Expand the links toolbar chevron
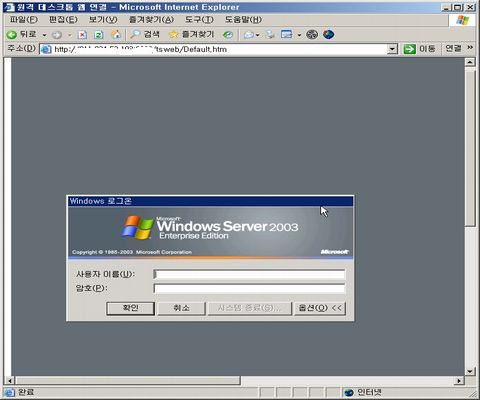480x400 pixels. [470, 48]
